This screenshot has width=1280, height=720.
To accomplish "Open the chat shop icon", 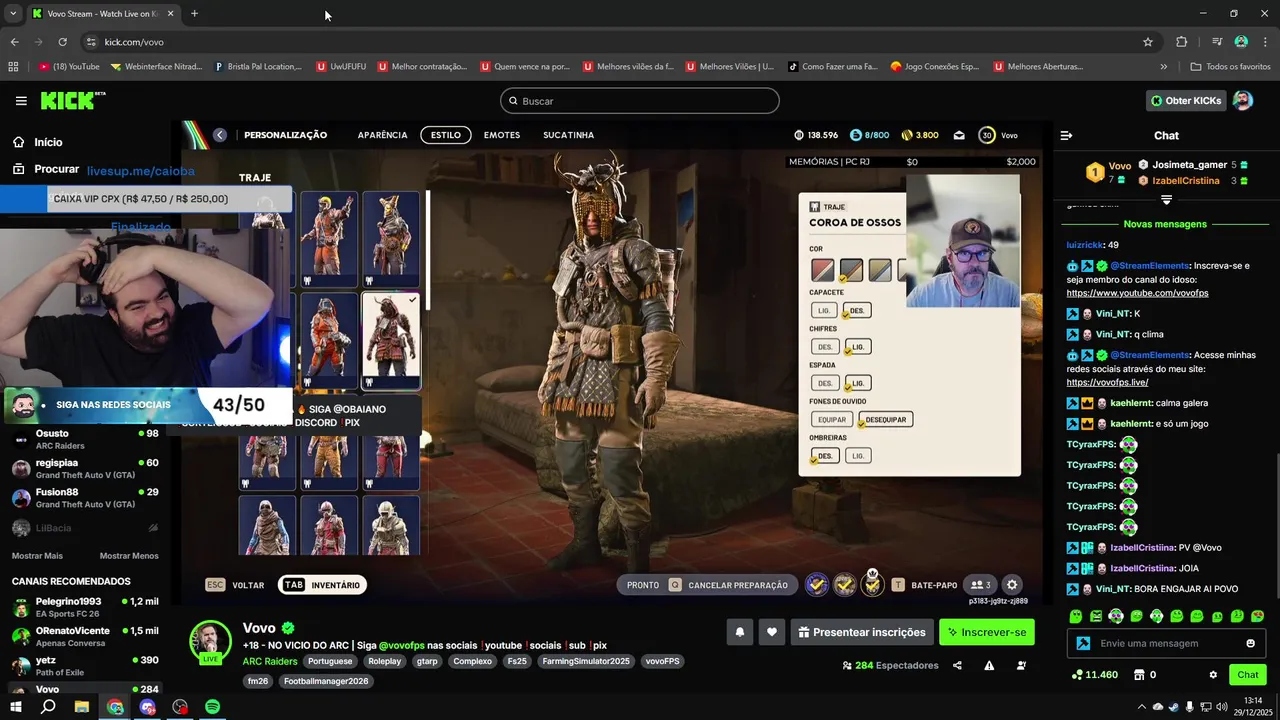I will click(x=1138, y=675).
